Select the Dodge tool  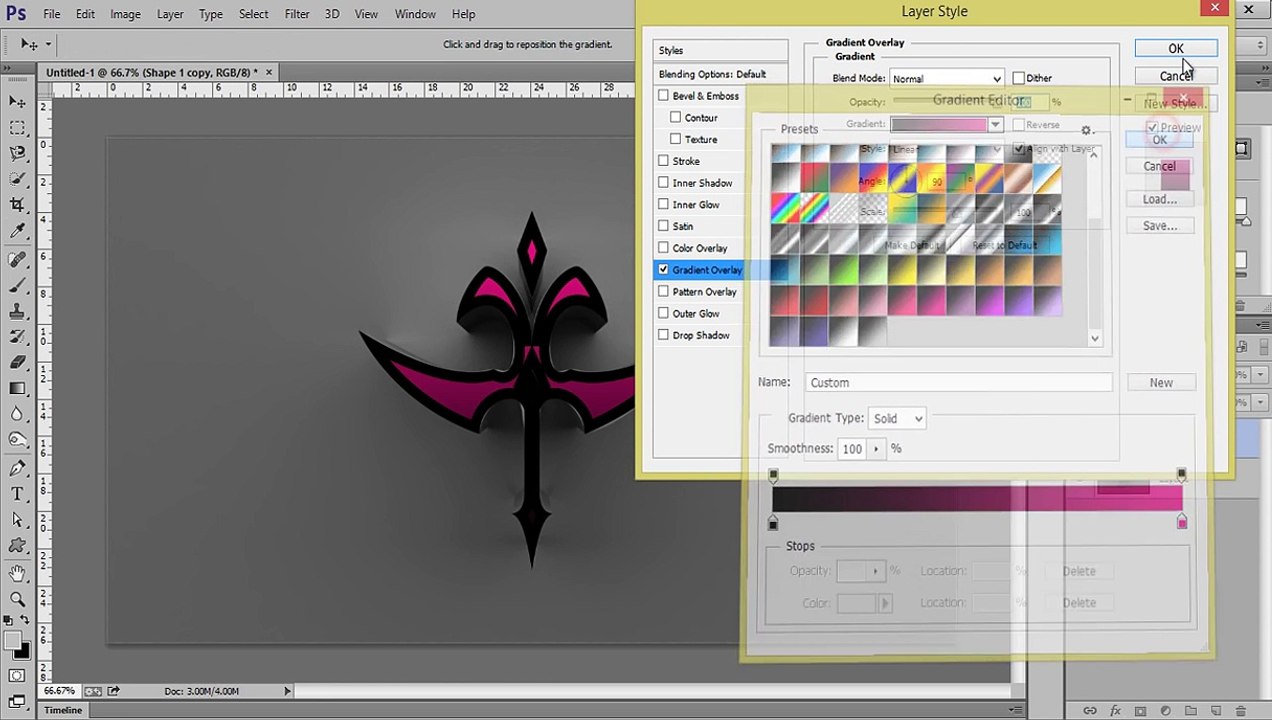coord(18,440)
